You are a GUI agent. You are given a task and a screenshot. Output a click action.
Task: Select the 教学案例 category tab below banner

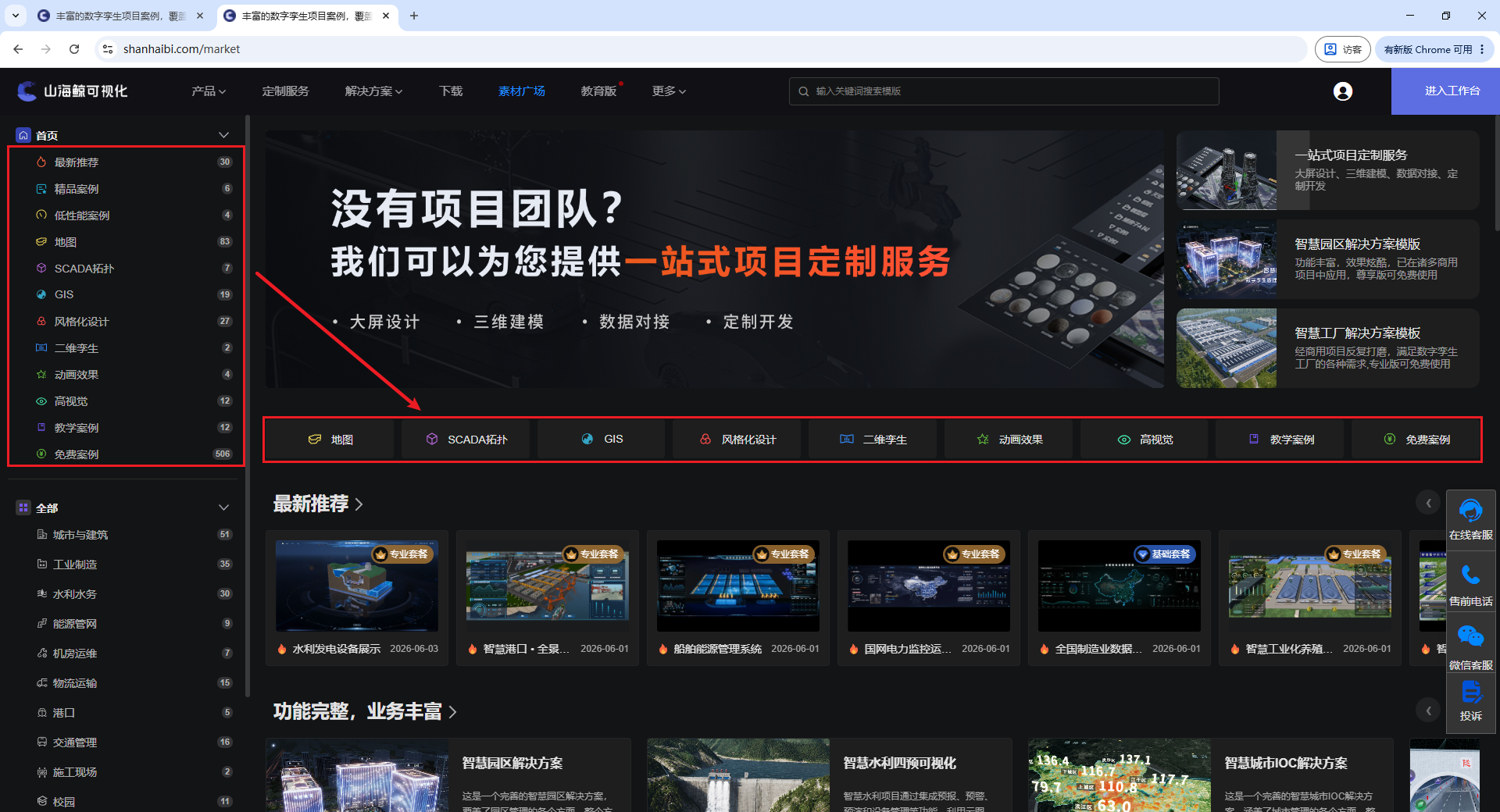click(1280, 440)
